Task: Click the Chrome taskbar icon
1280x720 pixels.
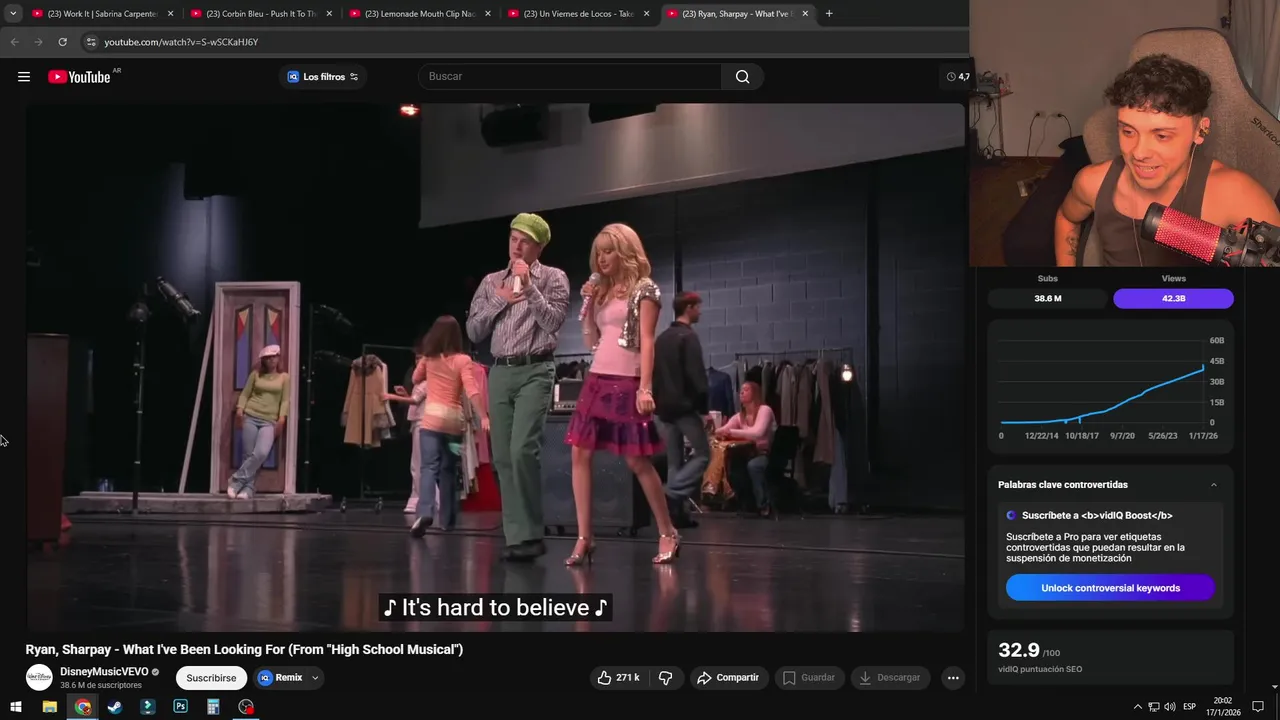Action: point(82,707)
